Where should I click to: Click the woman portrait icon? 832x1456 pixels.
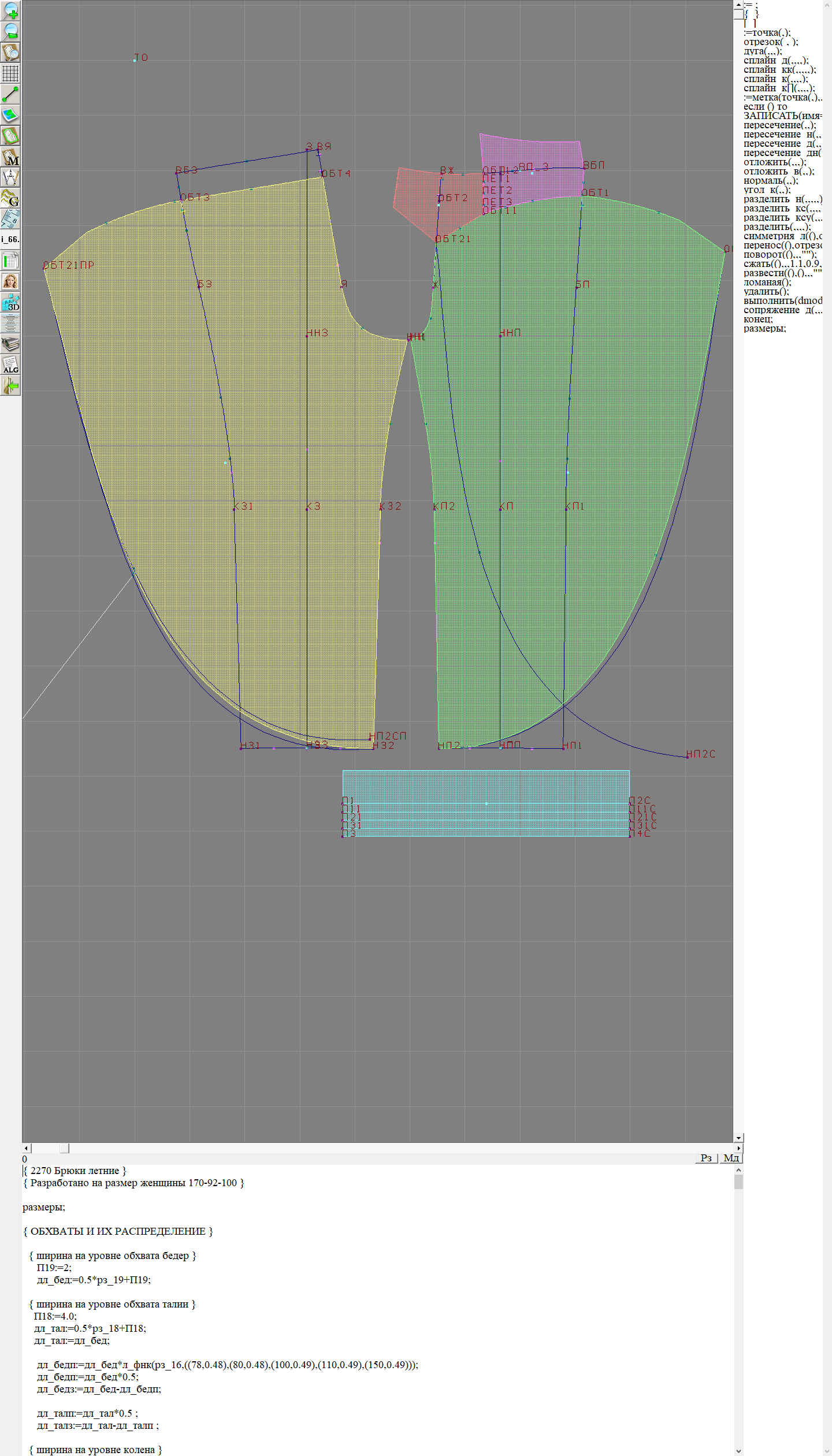10,281
